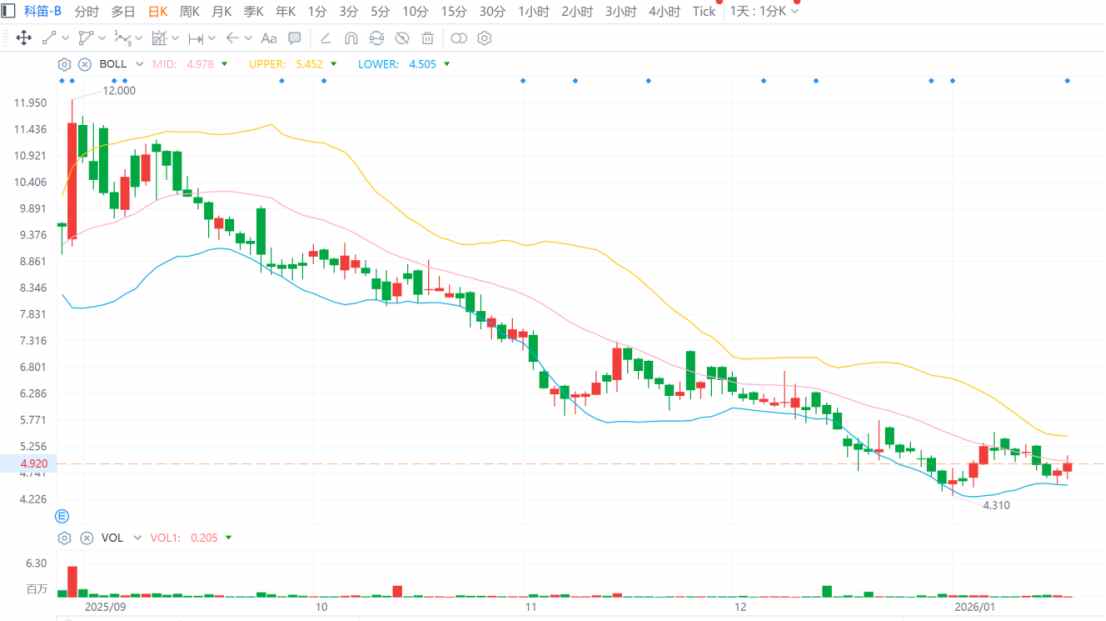The width and height of the screenshot is (1106, 621).
Task: Select the 30分 interval button
Action: click(x=492, y=11)
